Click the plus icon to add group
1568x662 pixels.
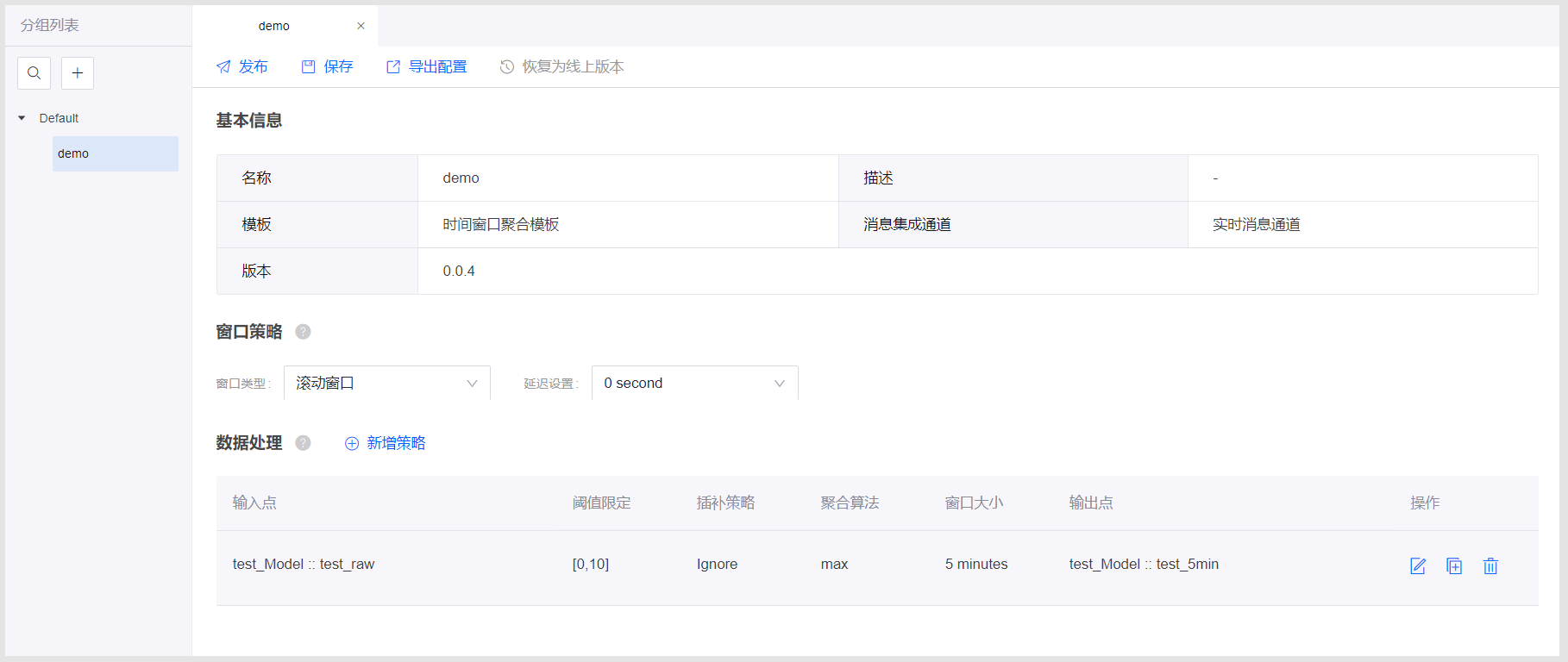[x=78, y=73]
